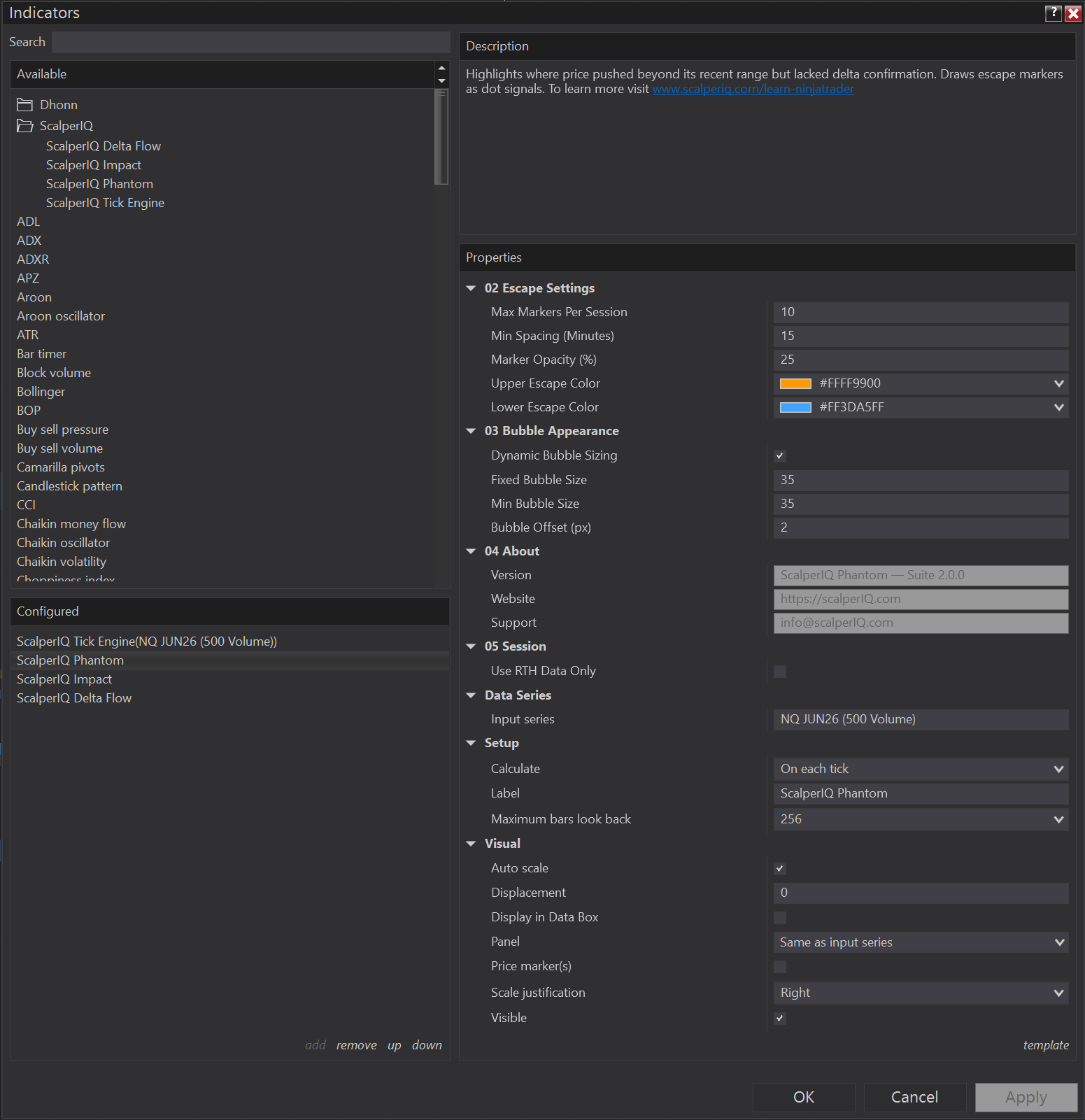Edit the Label field ScalperIQ Phantom
Screen dimensions: 1085x1120
click(x=921, y=793)
